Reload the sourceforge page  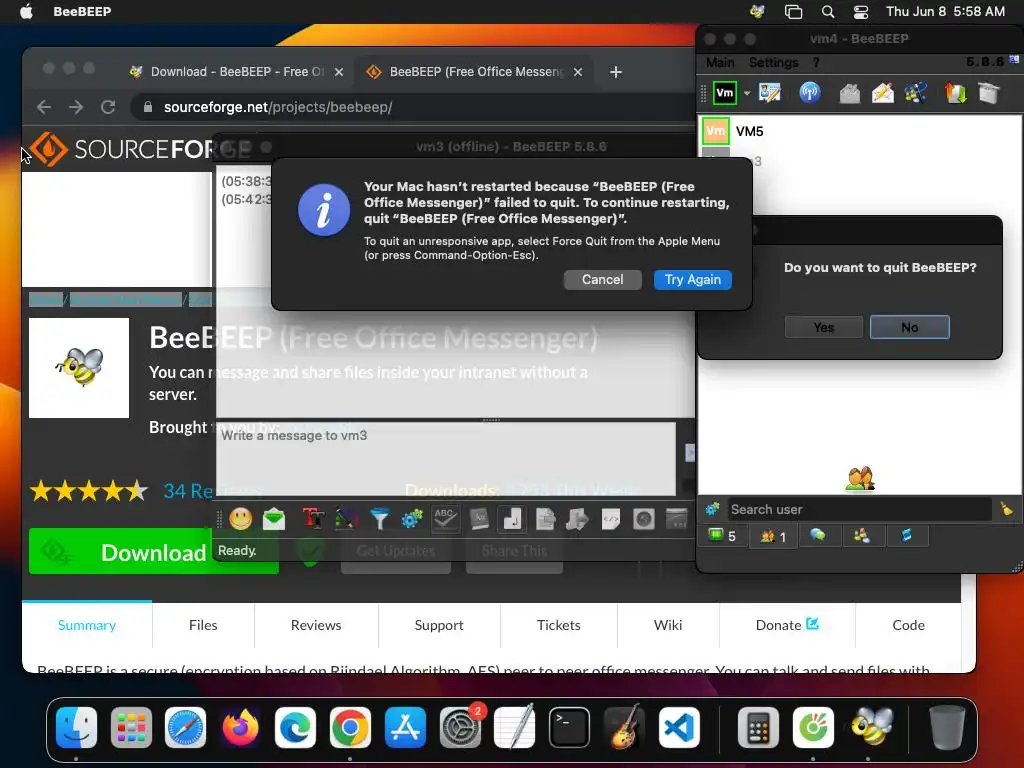(x=108, y=107)
